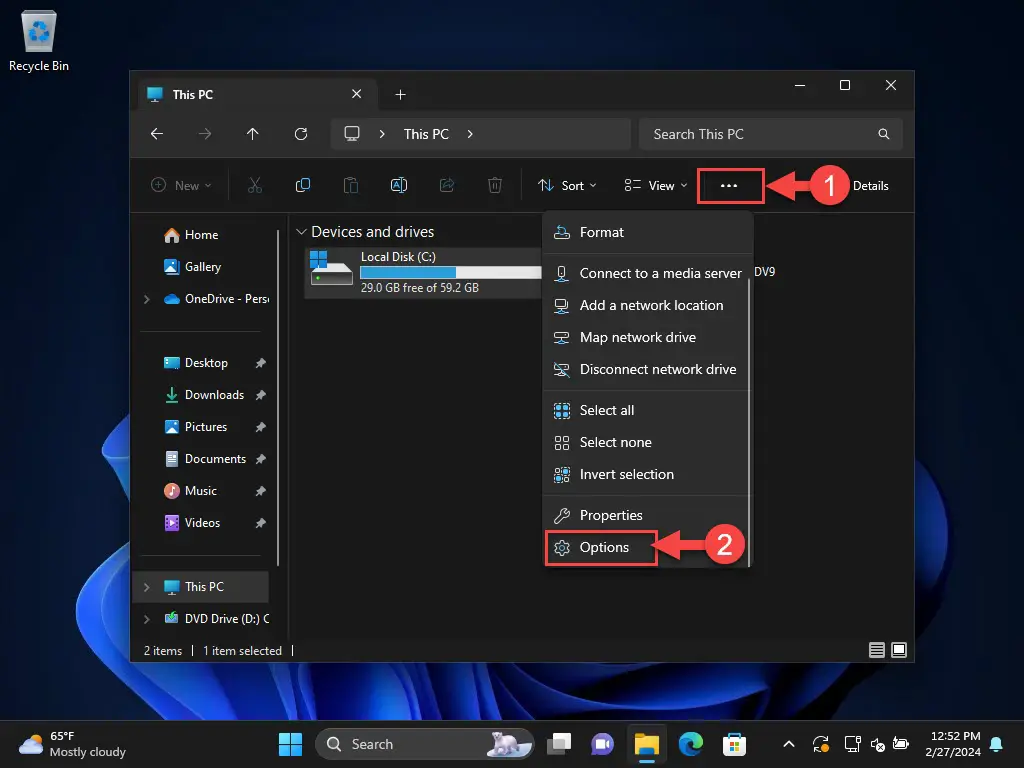
Task: Click the Paste toolbar icon
Action: coord(351,185)
